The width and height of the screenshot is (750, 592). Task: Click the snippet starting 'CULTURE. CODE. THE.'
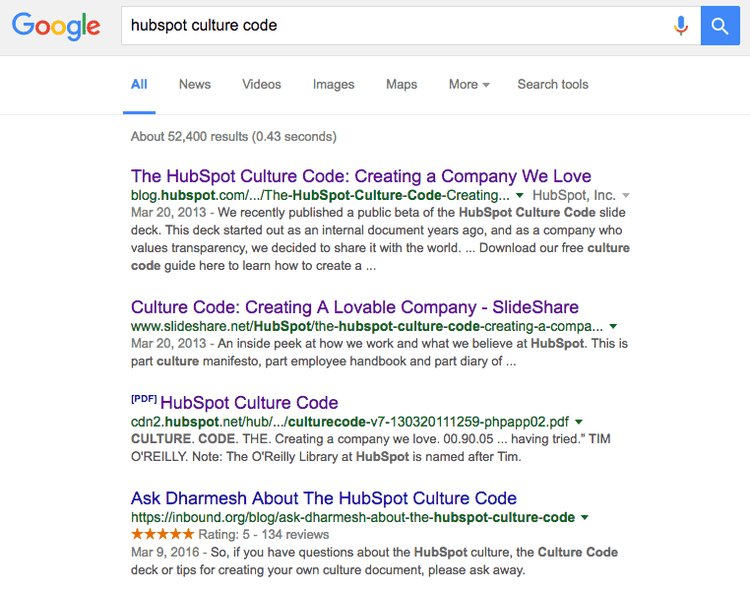pyautogui.click(x=371, y=448)
